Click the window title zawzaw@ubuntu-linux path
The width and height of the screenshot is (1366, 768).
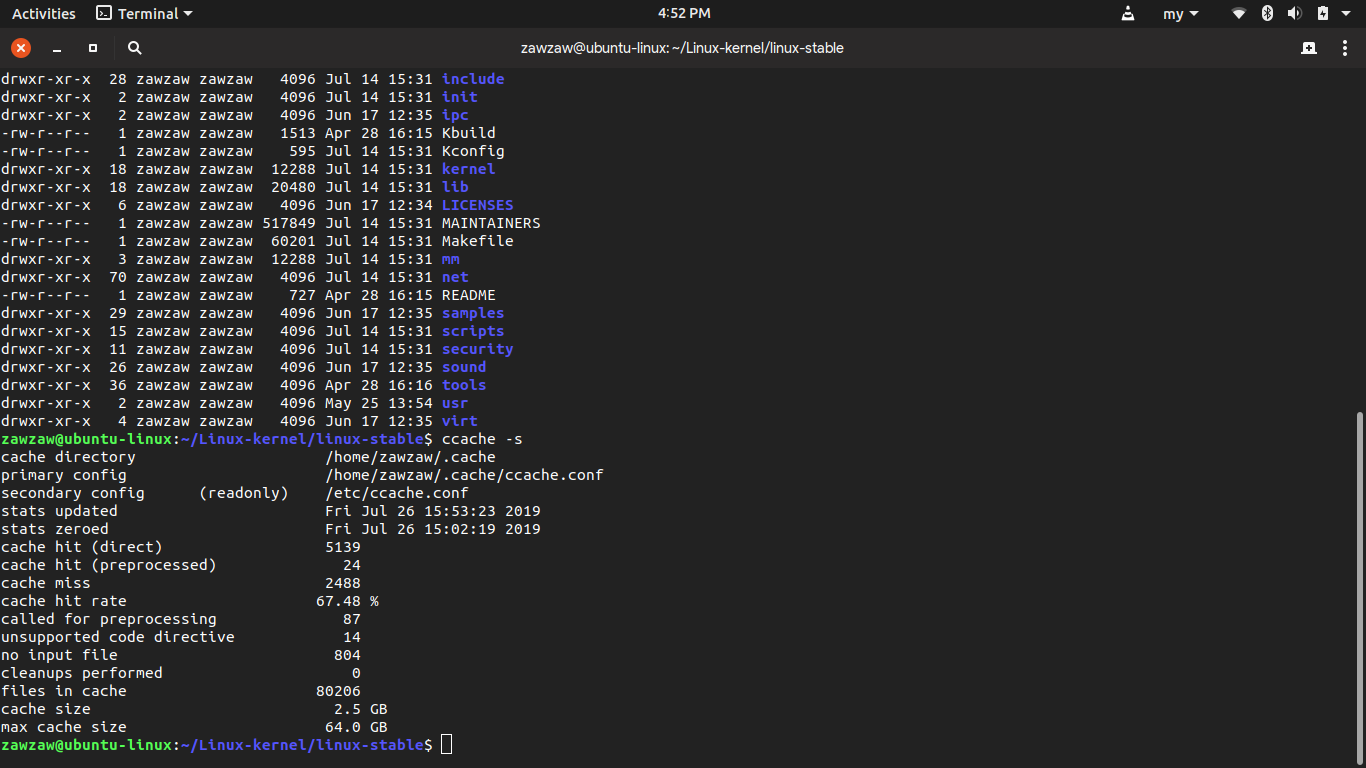(682, 48)
